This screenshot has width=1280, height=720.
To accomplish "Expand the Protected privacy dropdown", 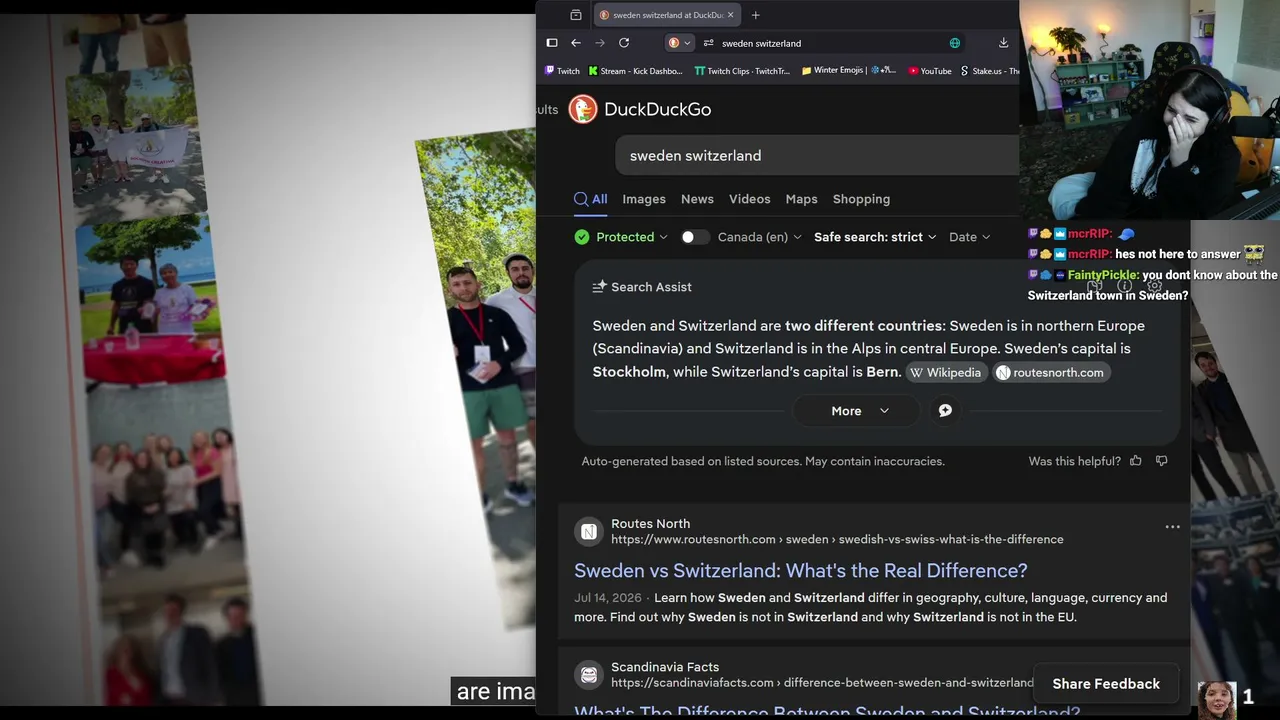I will coord(621,237).
